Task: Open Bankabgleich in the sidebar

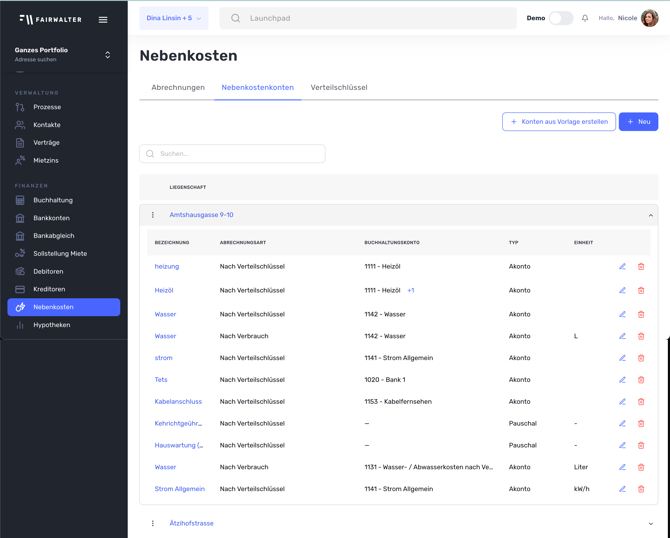Action: 53,236
